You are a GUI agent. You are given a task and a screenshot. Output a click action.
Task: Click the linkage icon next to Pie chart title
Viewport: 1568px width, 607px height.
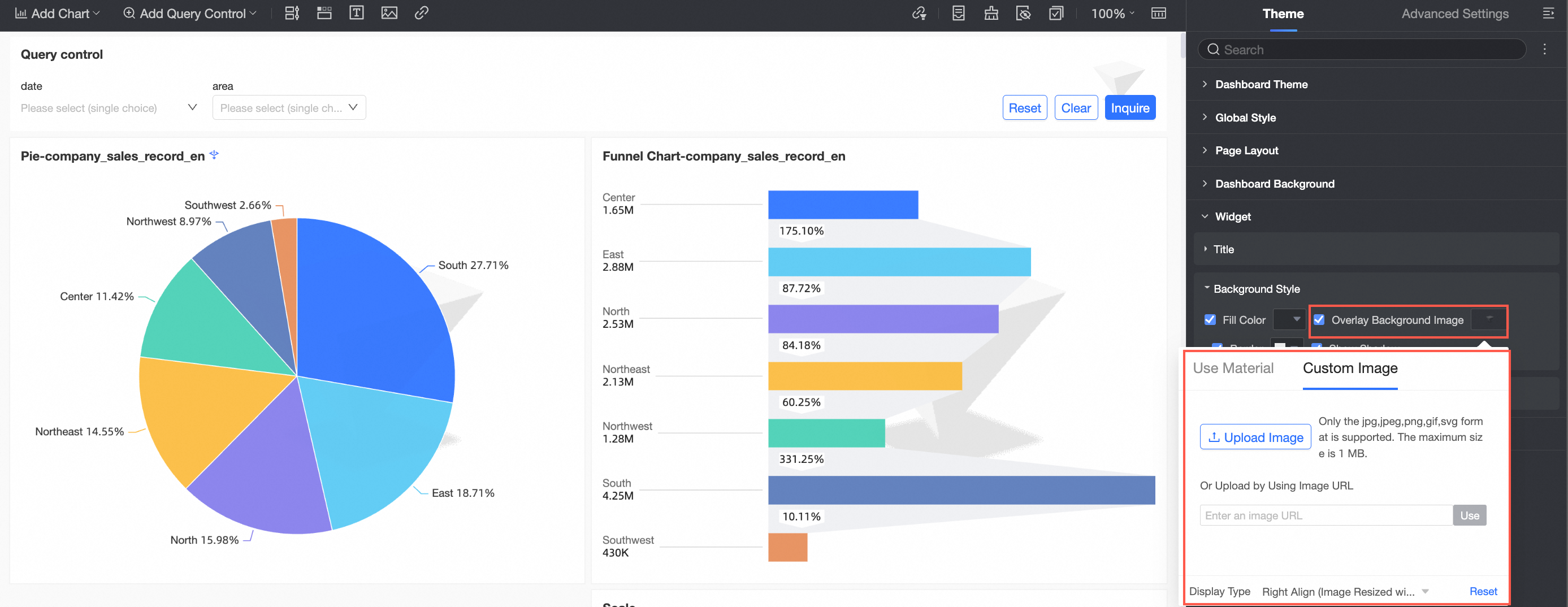[x=214, y=155]
